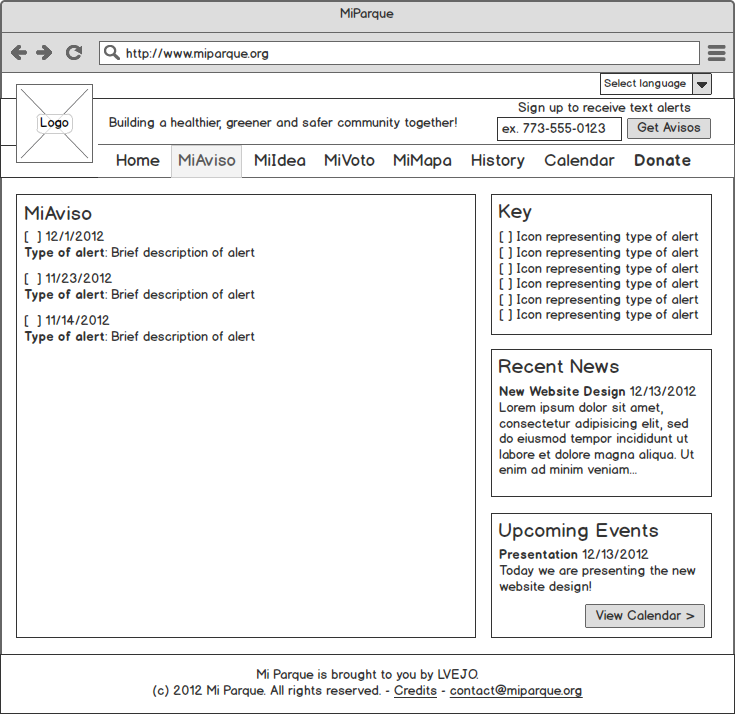
Task: Open the MiMapa tab
Action: click(422, 160)
